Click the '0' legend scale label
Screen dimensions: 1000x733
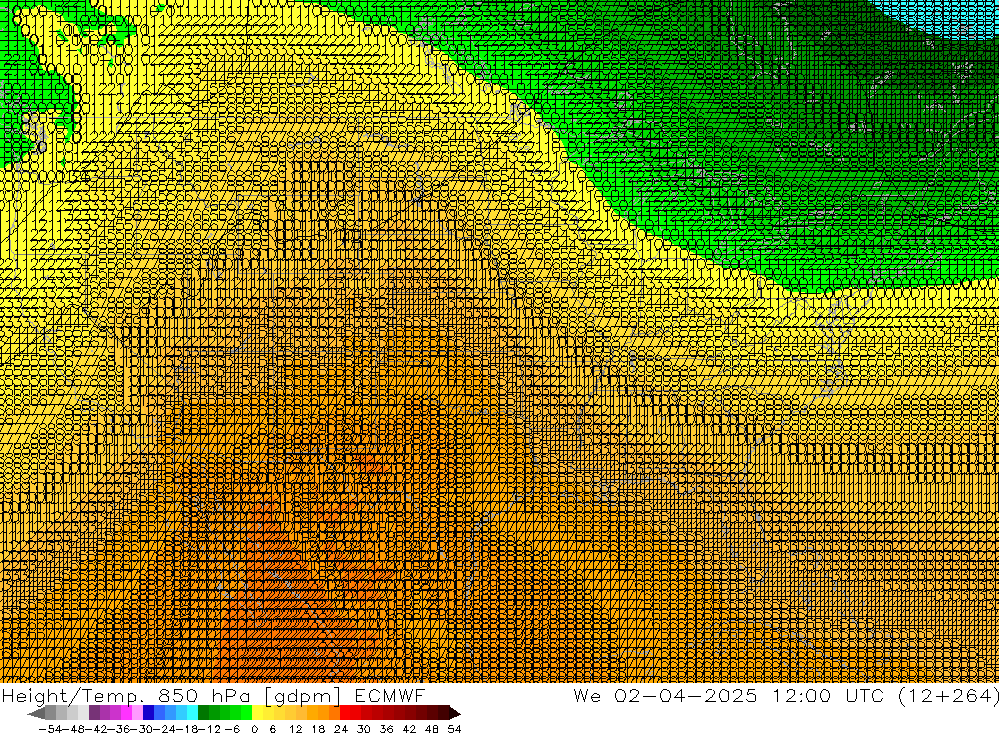[255, 729]
